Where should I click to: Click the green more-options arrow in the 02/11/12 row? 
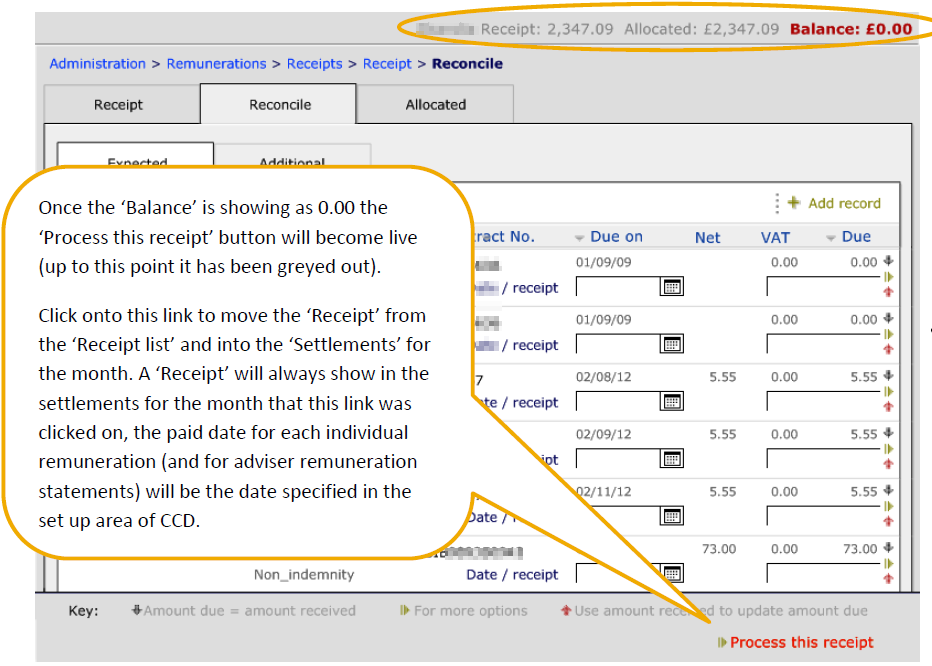pyautogui.click(x=889, y=506)
